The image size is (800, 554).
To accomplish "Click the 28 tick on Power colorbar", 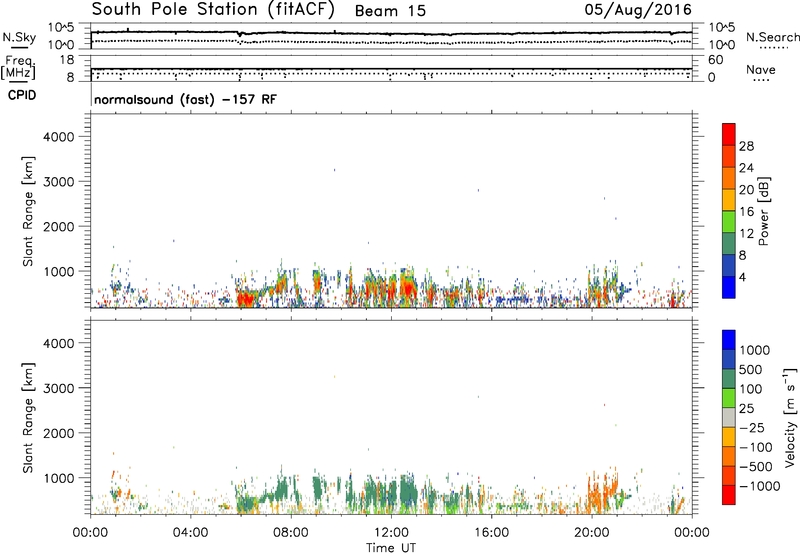I will (746, 146).
